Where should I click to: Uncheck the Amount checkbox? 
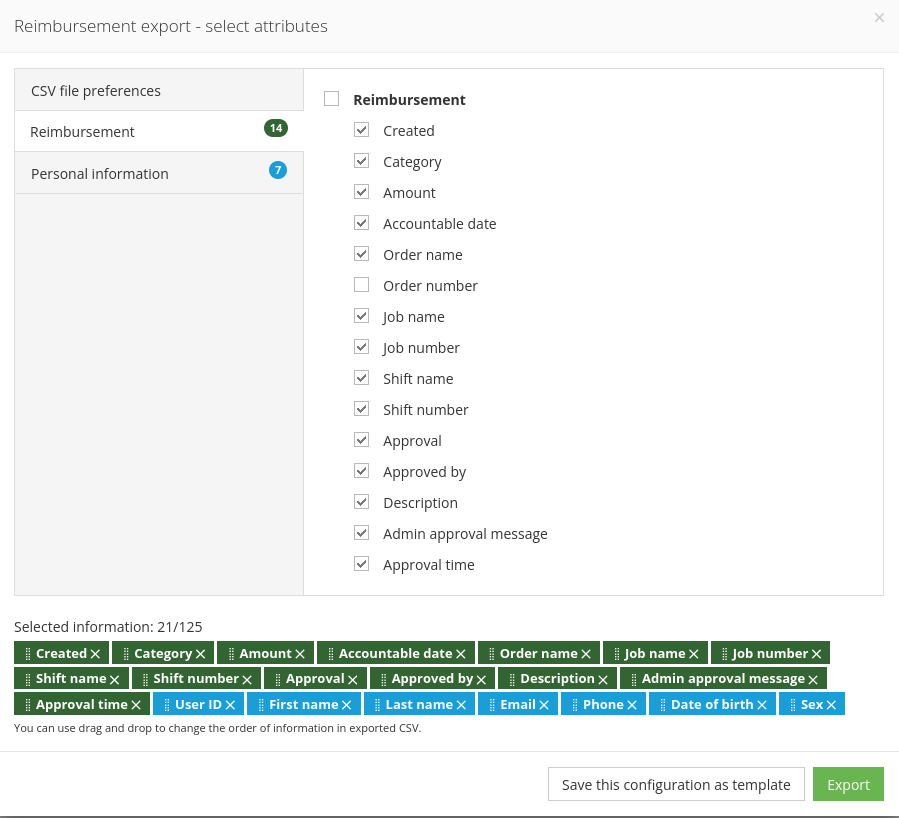361,191
